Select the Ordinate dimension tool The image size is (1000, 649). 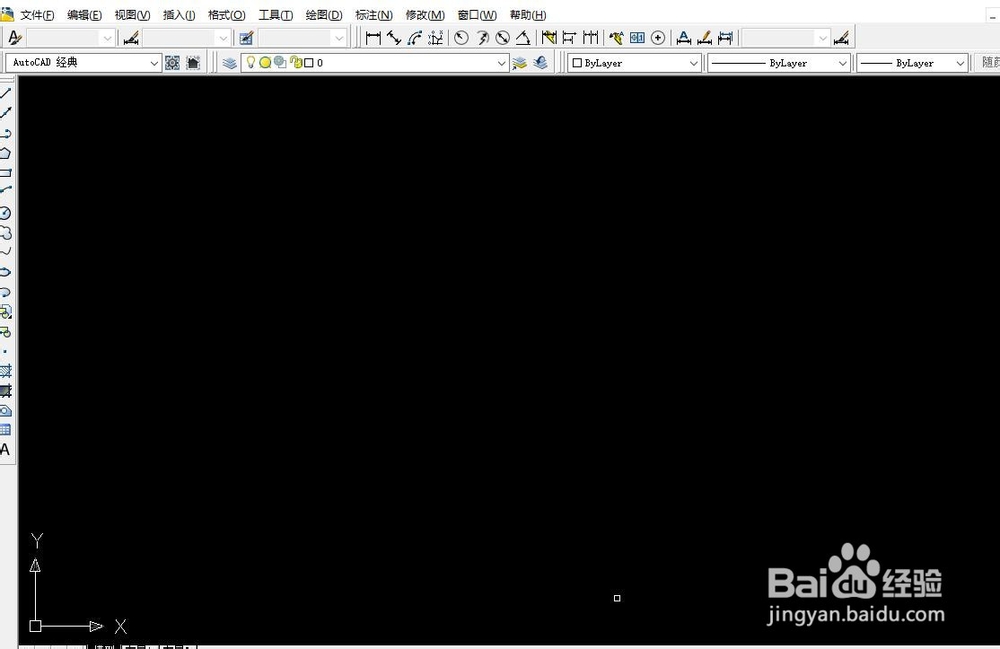click(x=436, y=38)
